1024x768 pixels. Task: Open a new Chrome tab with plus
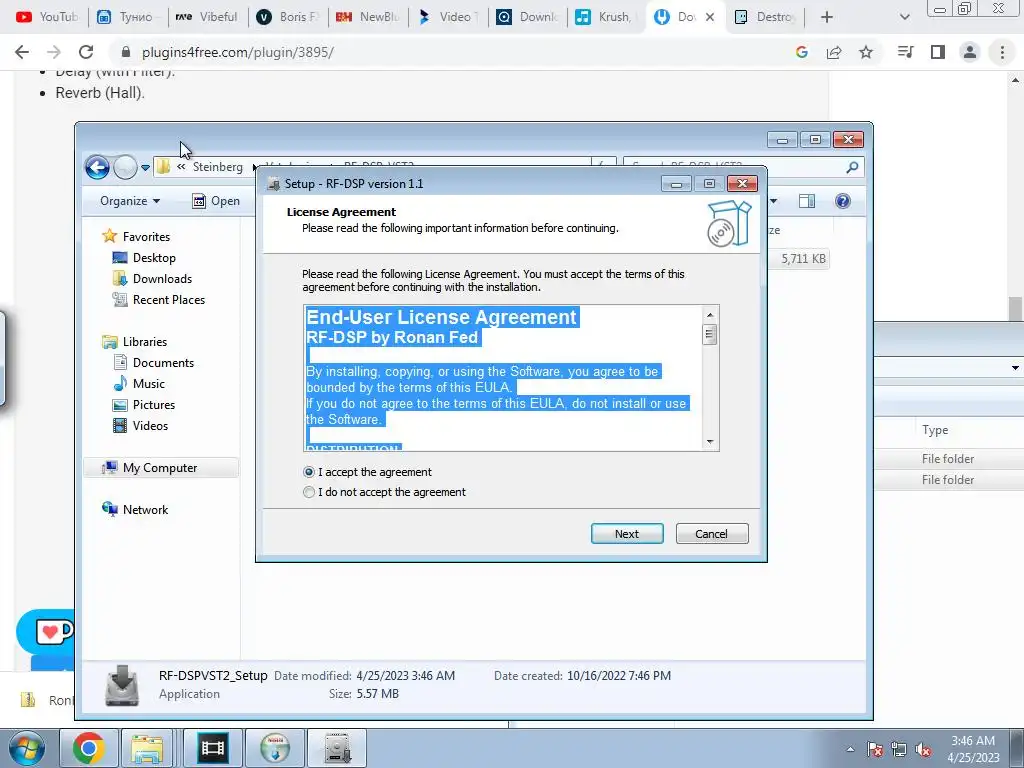(827, 17)
